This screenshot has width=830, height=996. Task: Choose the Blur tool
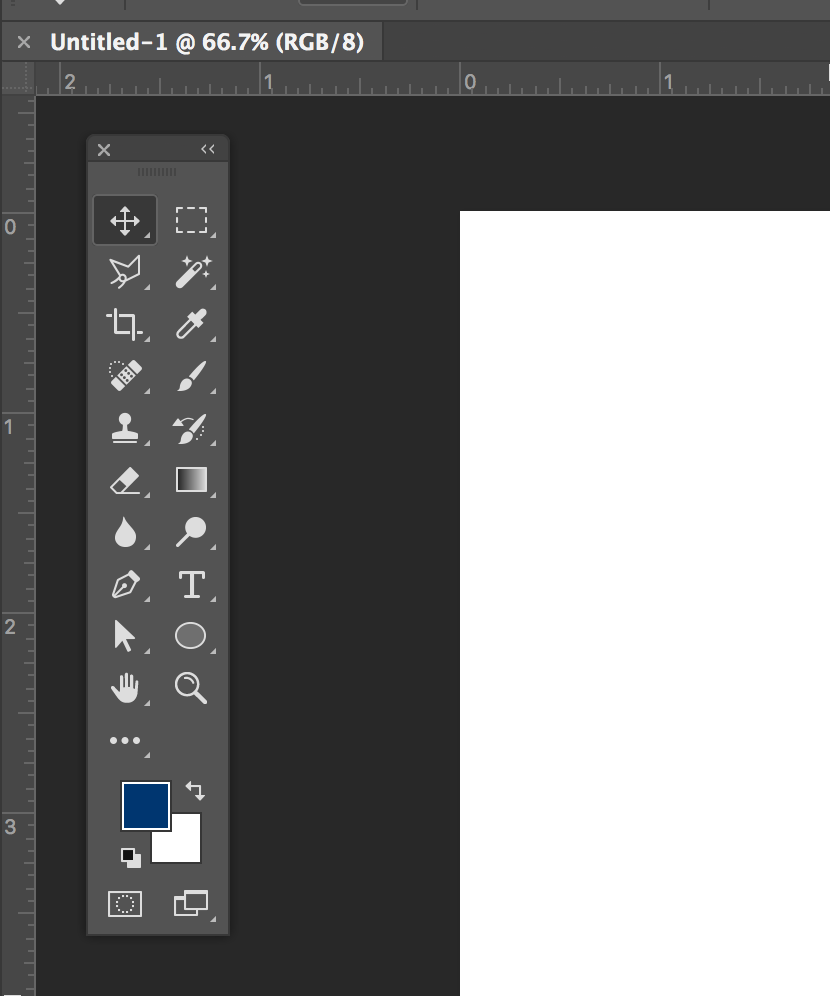pyautogui.click(x=125, y=532)
